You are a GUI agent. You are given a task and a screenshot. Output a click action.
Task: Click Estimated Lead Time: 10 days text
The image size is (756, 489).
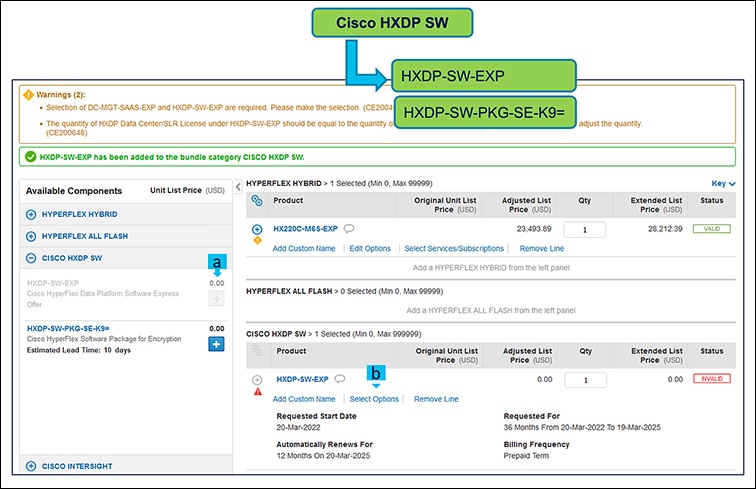click(79, 350)
